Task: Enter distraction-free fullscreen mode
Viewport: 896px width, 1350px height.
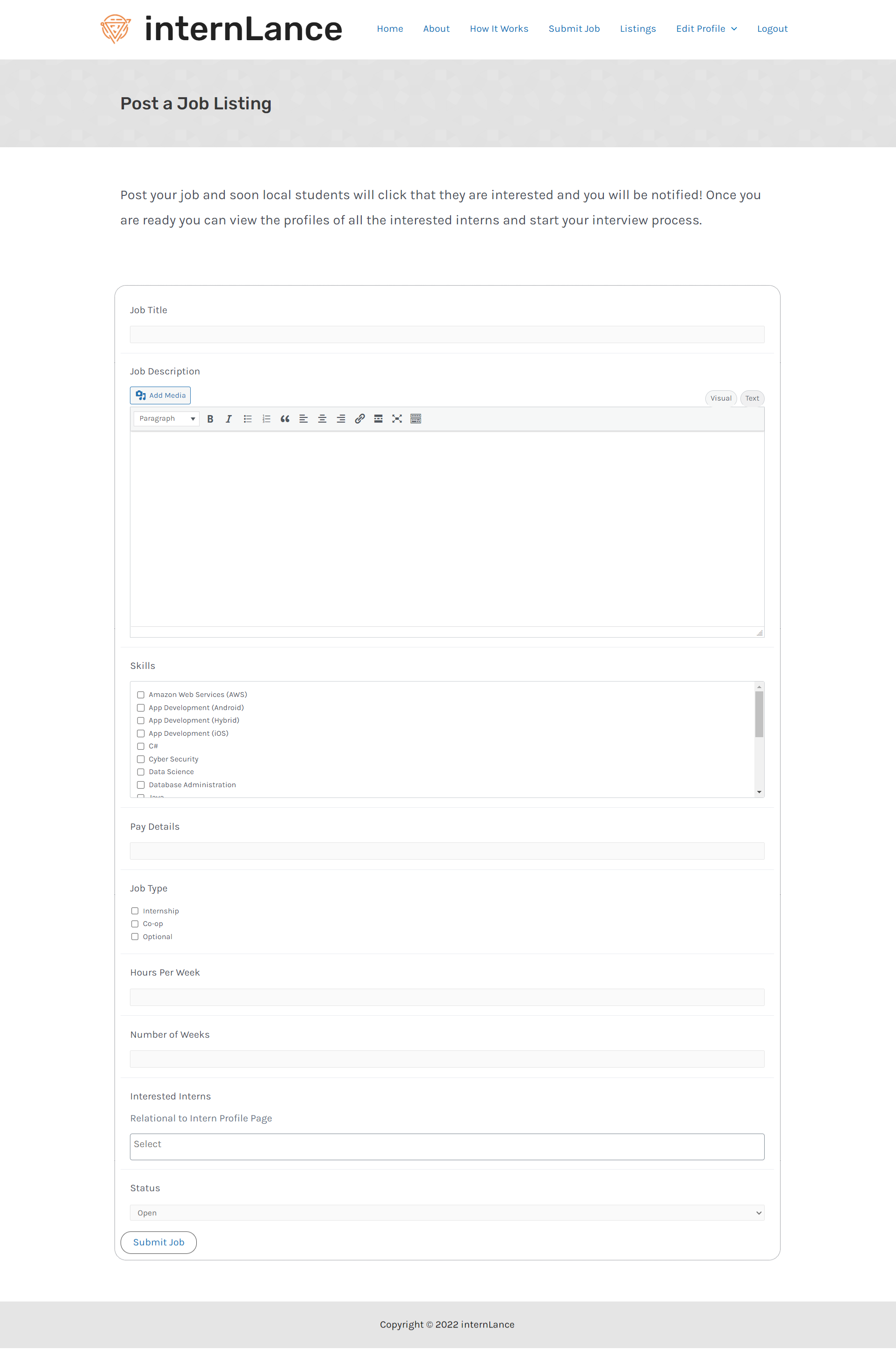Action: click(x=397, y=419)
